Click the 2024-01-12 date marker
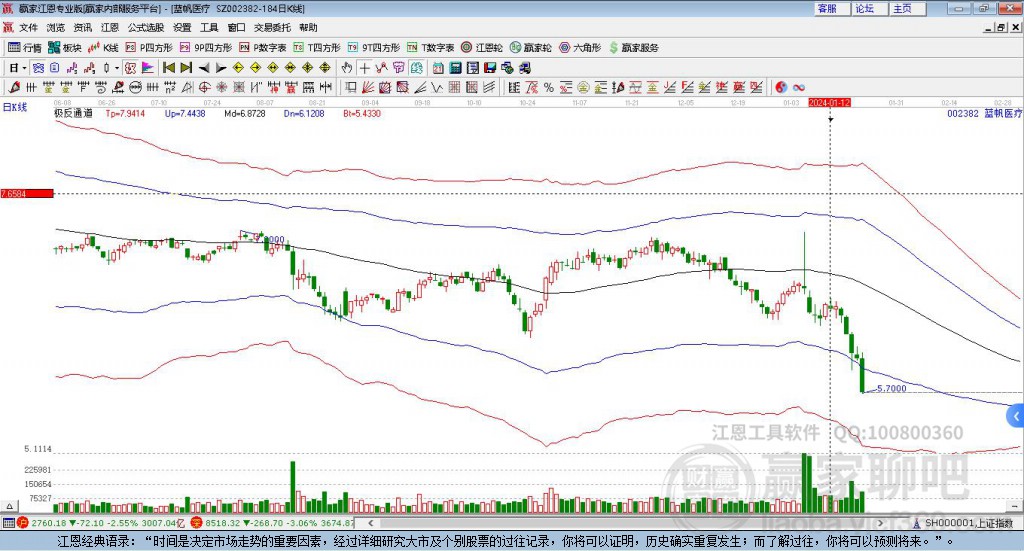 click(829, 103)
